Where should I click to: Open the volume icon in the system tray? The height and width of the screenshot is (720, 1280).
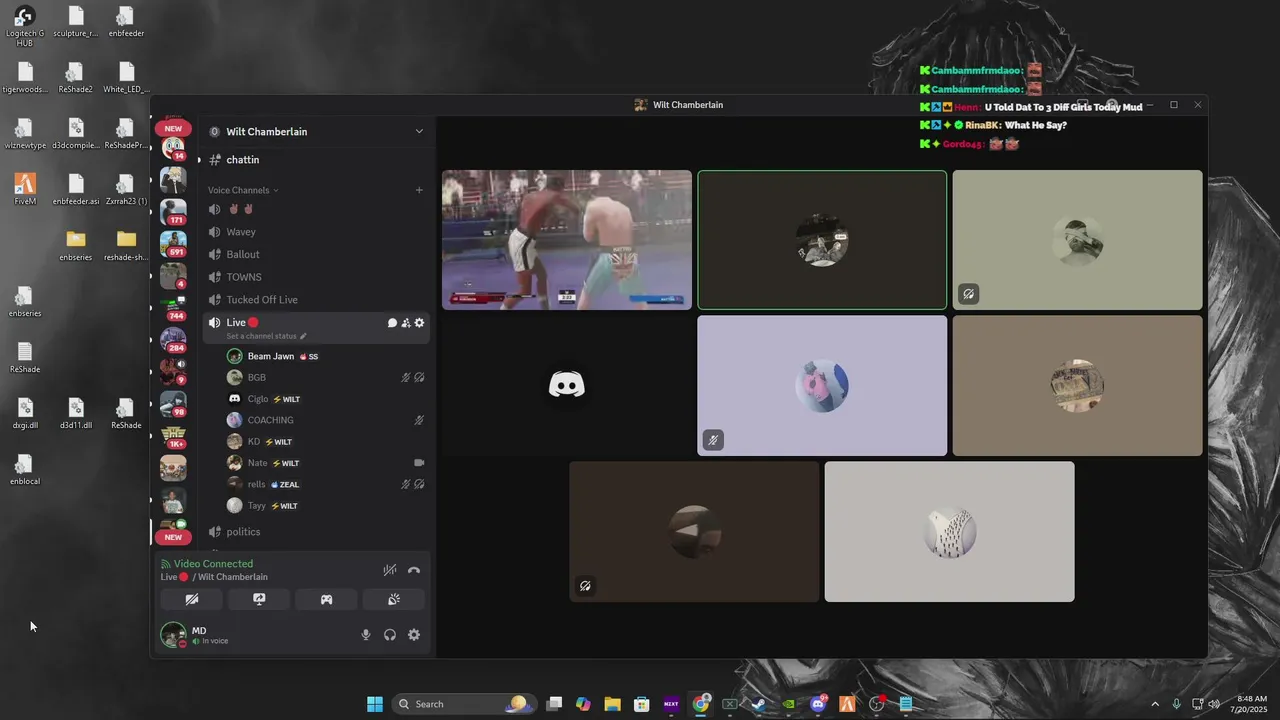[x=1214, y=704]
